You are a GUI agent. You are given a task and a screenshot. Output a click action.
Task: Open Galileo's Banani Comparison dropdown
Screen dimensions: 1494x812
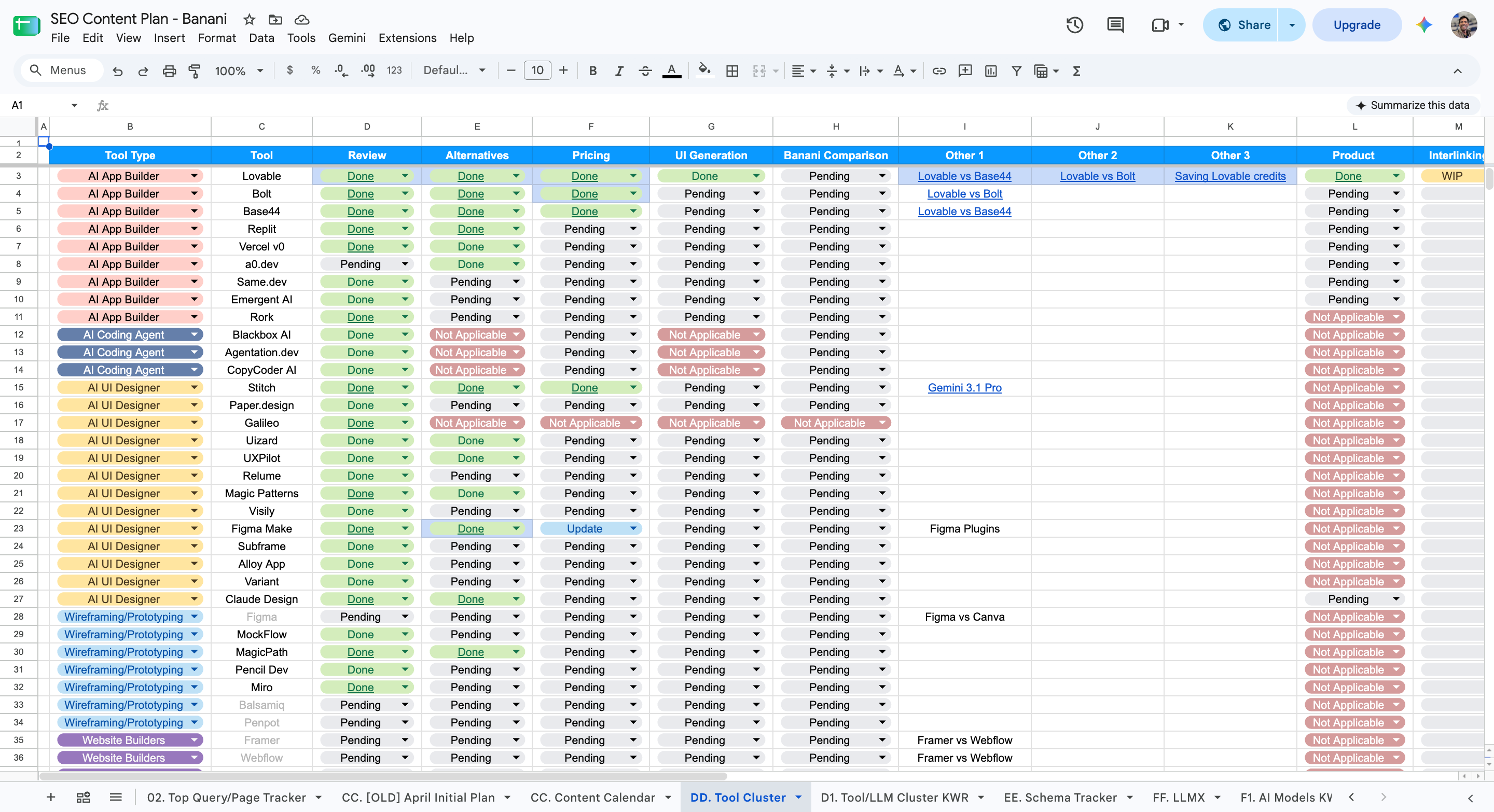click(x=882, y=423)
